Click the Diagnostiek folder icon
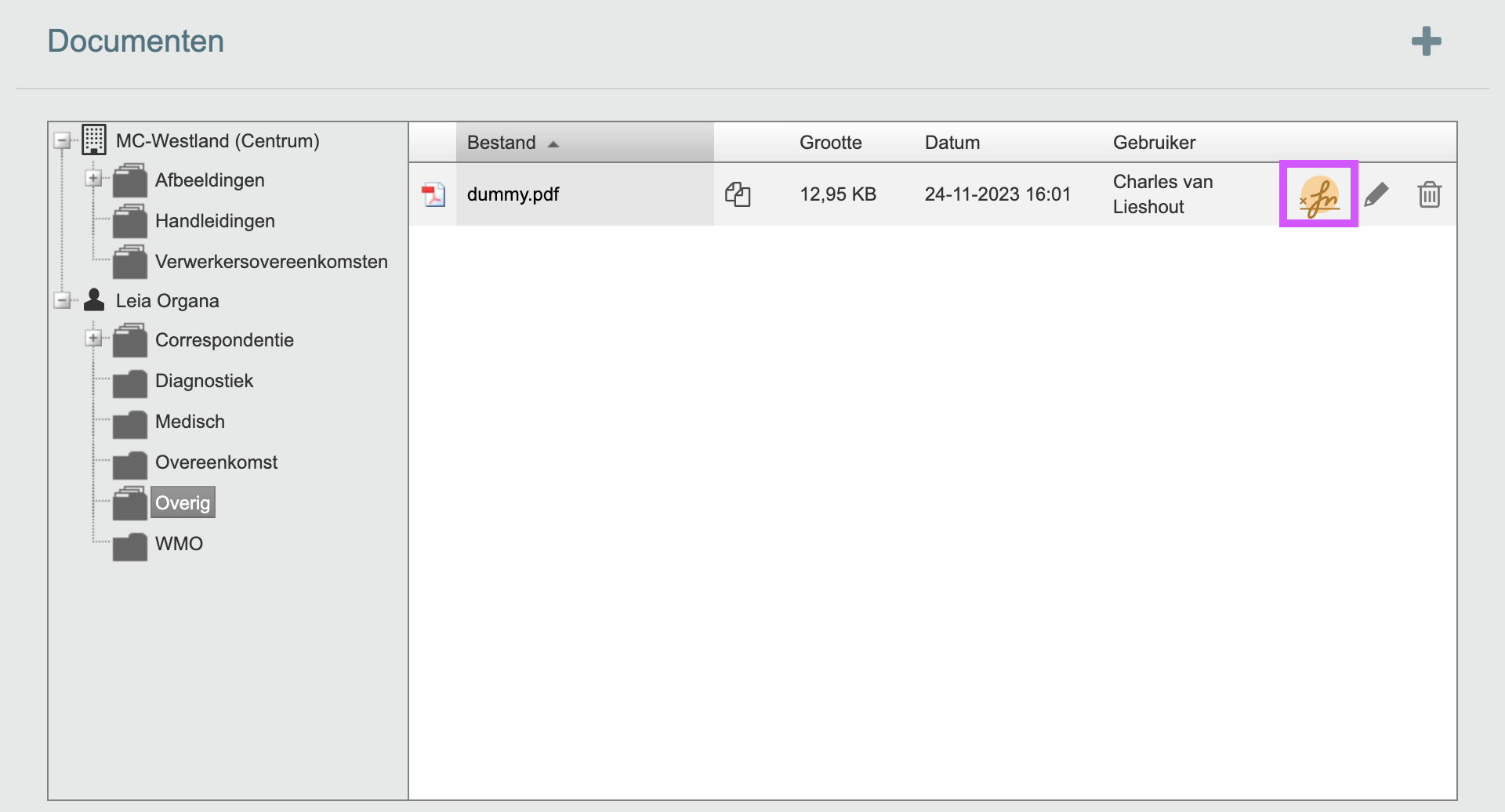 click(129, 382)
